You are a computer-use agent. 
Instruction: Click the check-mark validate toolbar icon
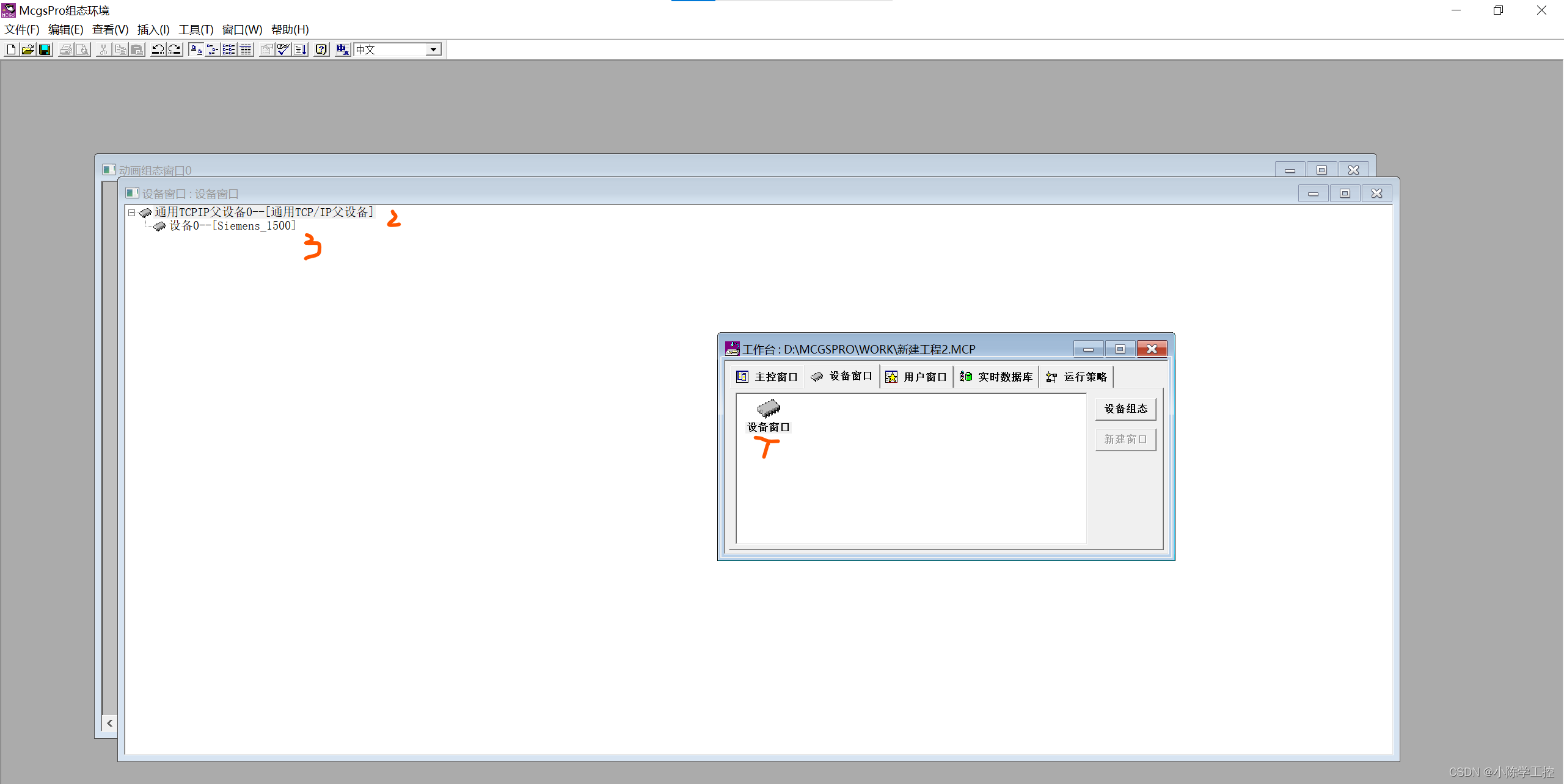click(283, 50)
